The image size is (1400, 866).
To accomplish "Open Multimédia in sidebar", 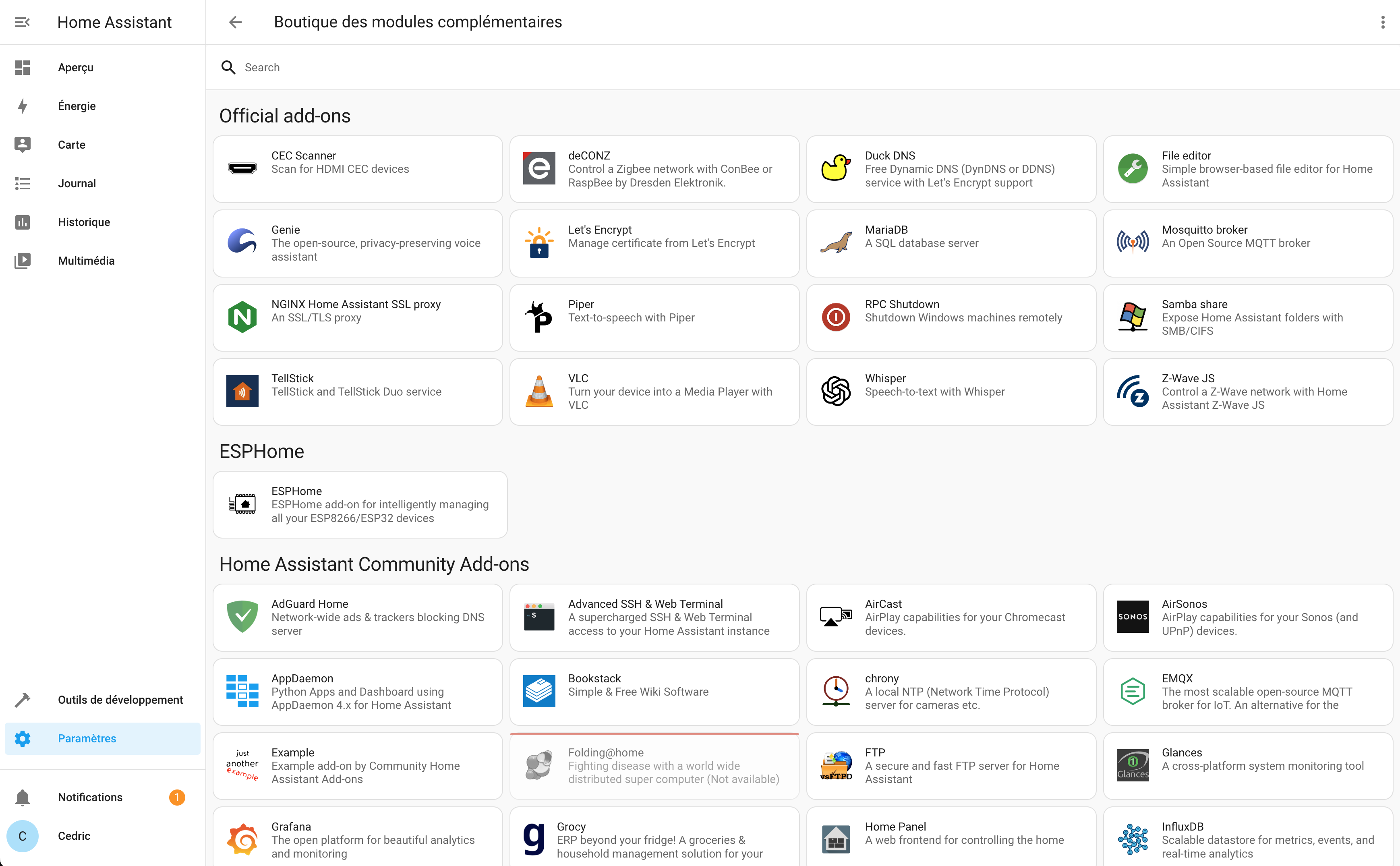I will coord(102,261).
